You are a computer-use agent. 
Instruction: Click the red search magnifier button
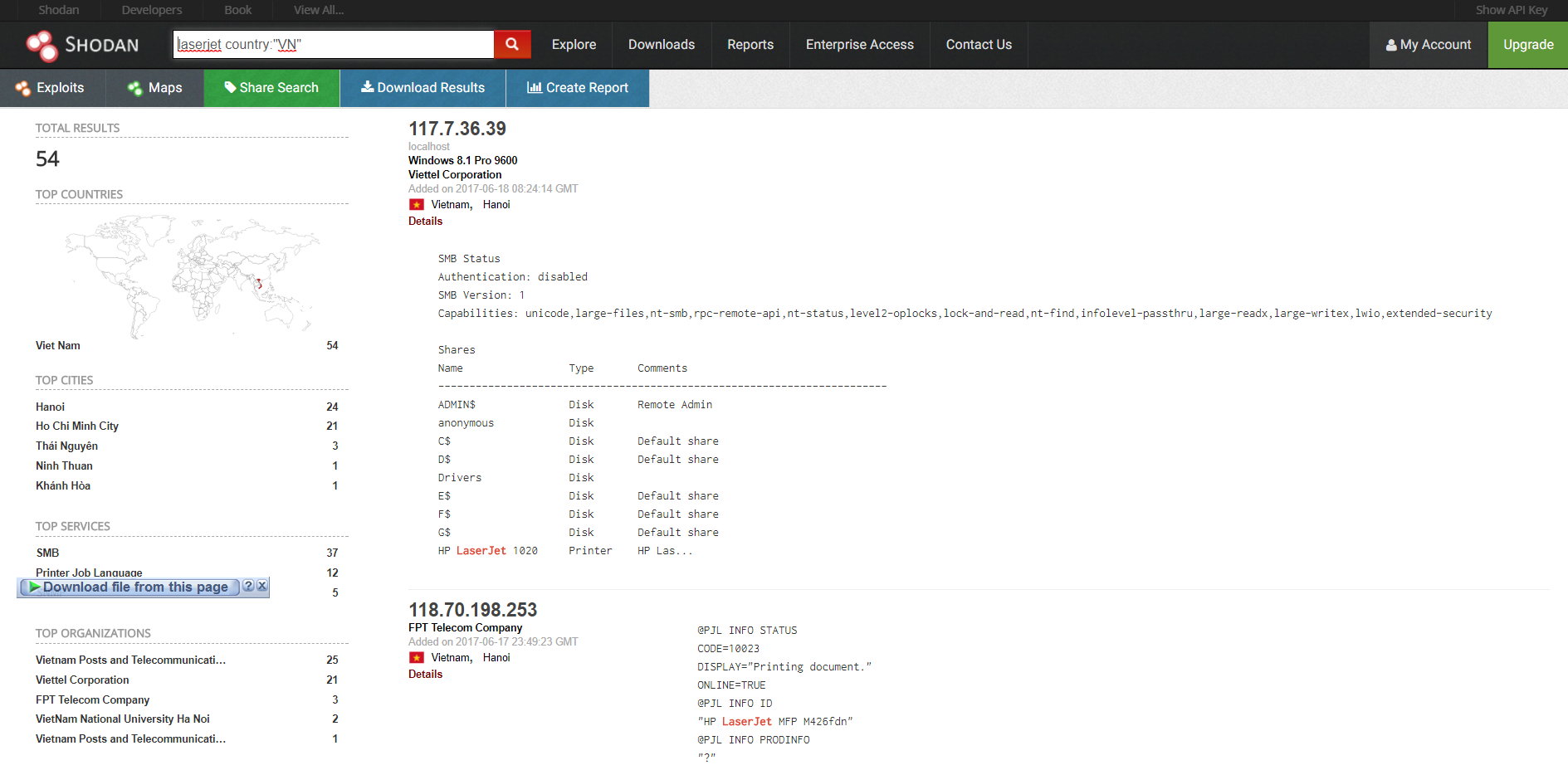point(512,44)
